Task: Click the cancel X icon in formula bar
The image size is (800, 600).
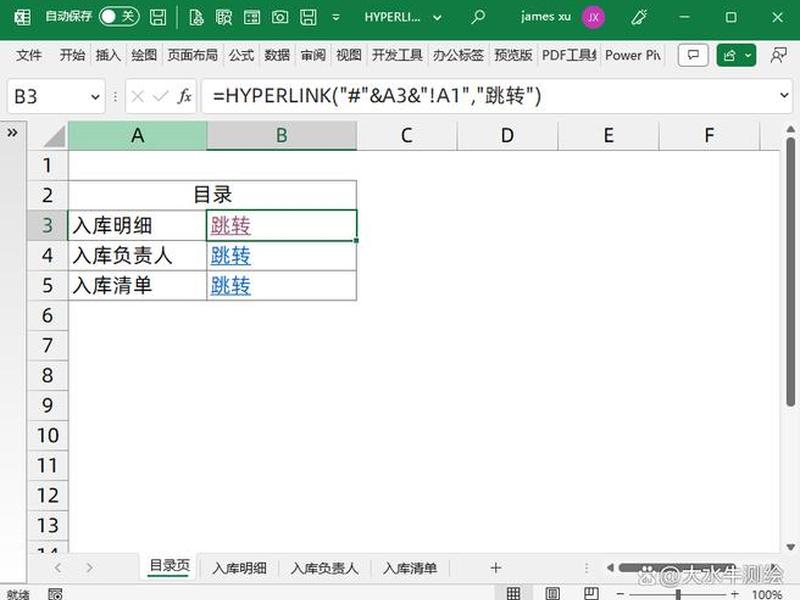Action: (138, 96)
